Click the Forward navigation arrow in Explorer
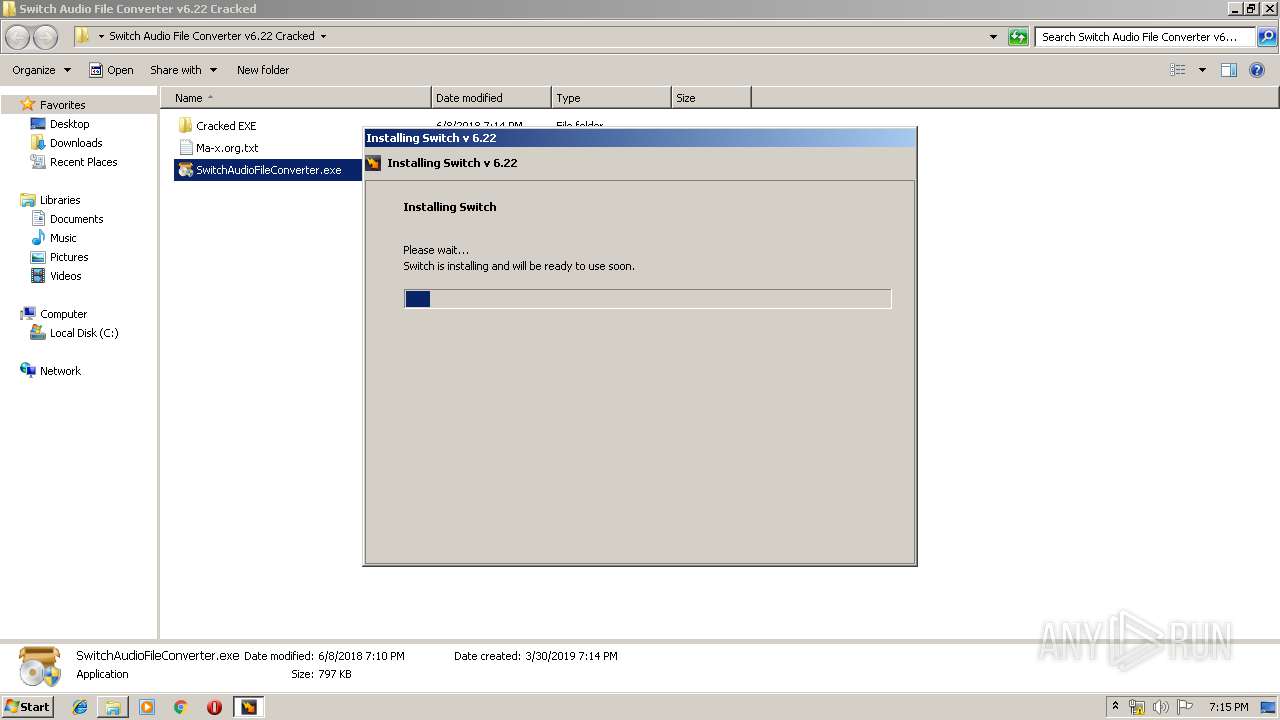 tap(45, 37)
